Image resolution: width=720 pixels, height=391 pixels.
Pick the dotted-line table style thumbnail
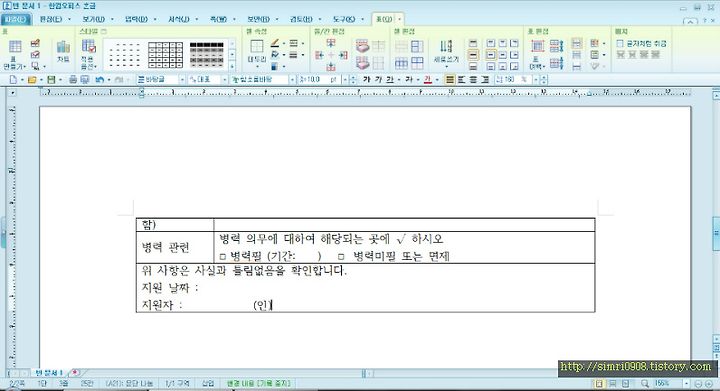pos(124,55)
